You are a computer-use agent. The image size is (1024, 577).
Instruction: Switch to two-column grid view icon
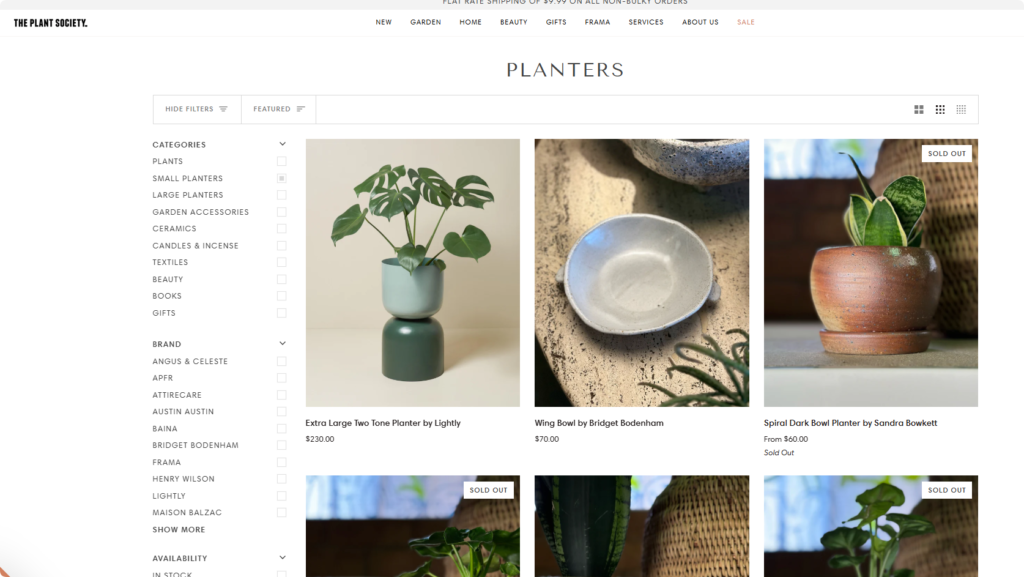[919, 110]
